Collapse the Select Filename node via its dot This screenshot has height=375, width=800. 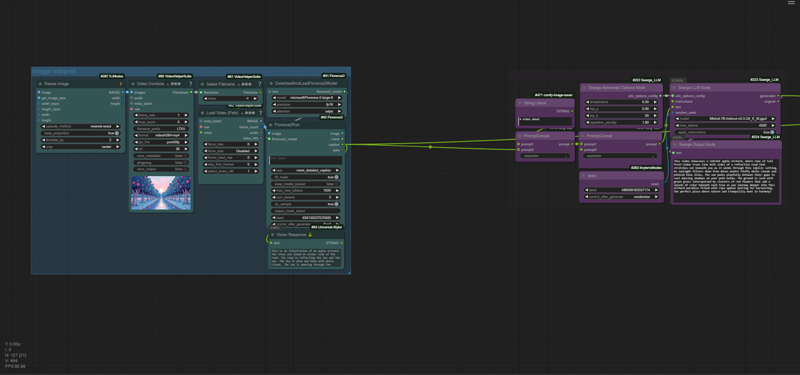click(202, 84)
